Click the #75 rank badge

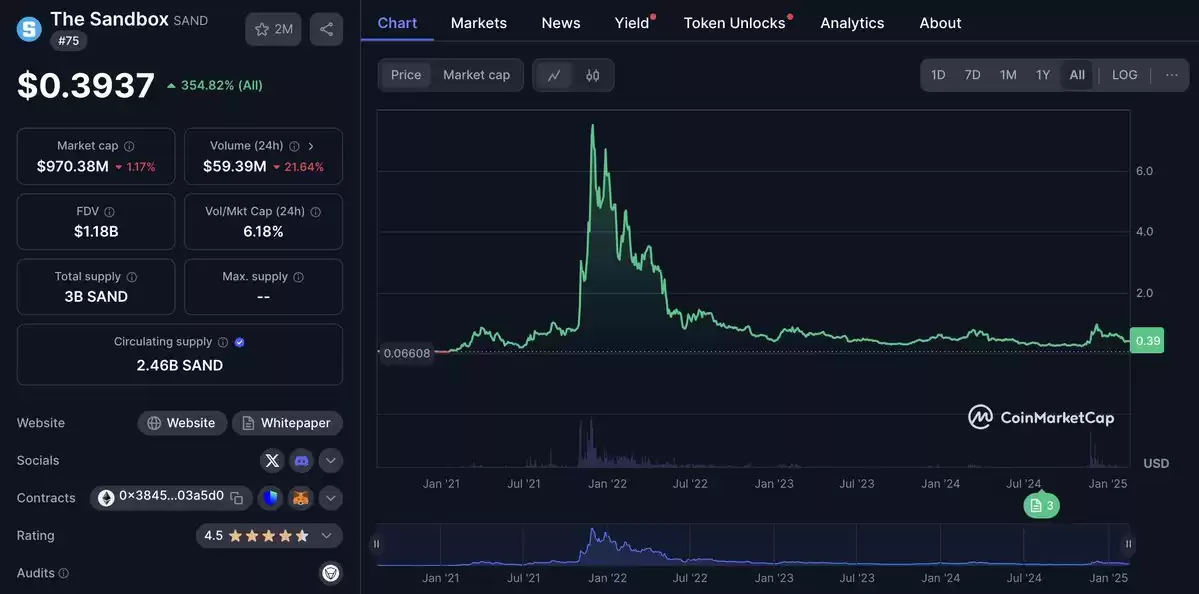(69, 41)
